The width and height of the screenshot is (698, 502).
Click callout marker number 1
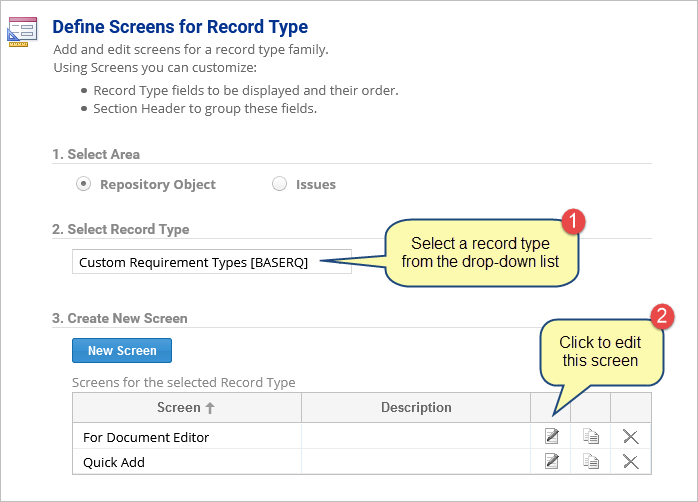pos(573,221)
